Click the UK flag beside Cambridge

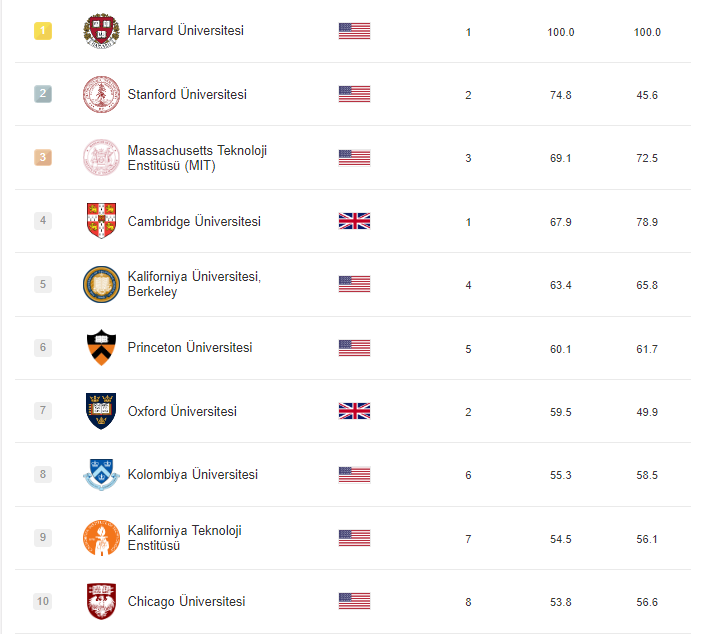coord(354,221)
